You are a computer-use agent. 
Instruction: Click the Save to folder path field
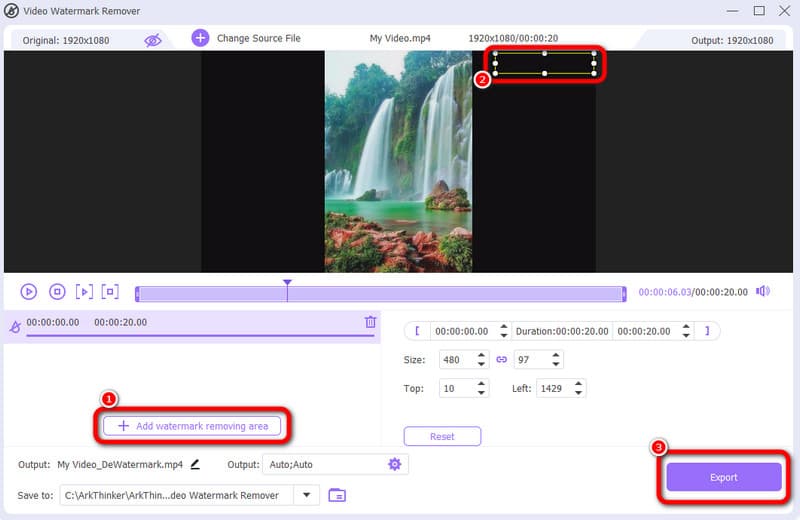tap(177, 495)
